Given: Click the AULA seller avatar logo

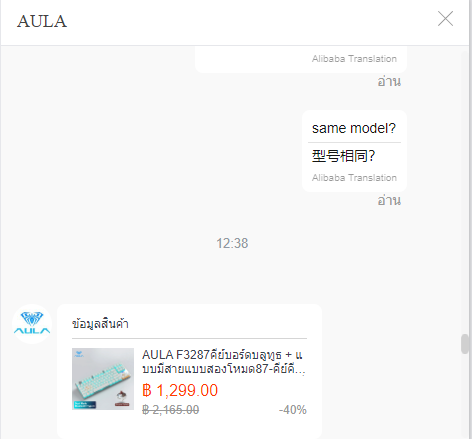Looking at the screenshot, I should pyautogui.click(x=32, y=324).
